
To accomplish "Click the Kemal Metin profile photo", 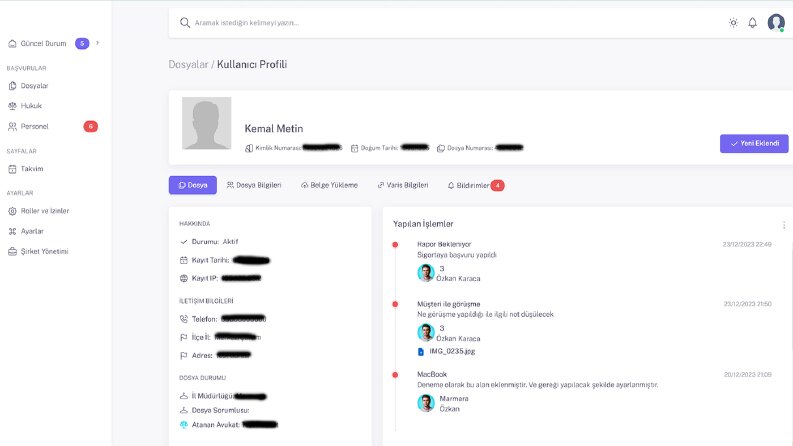I will click(206, 123).
